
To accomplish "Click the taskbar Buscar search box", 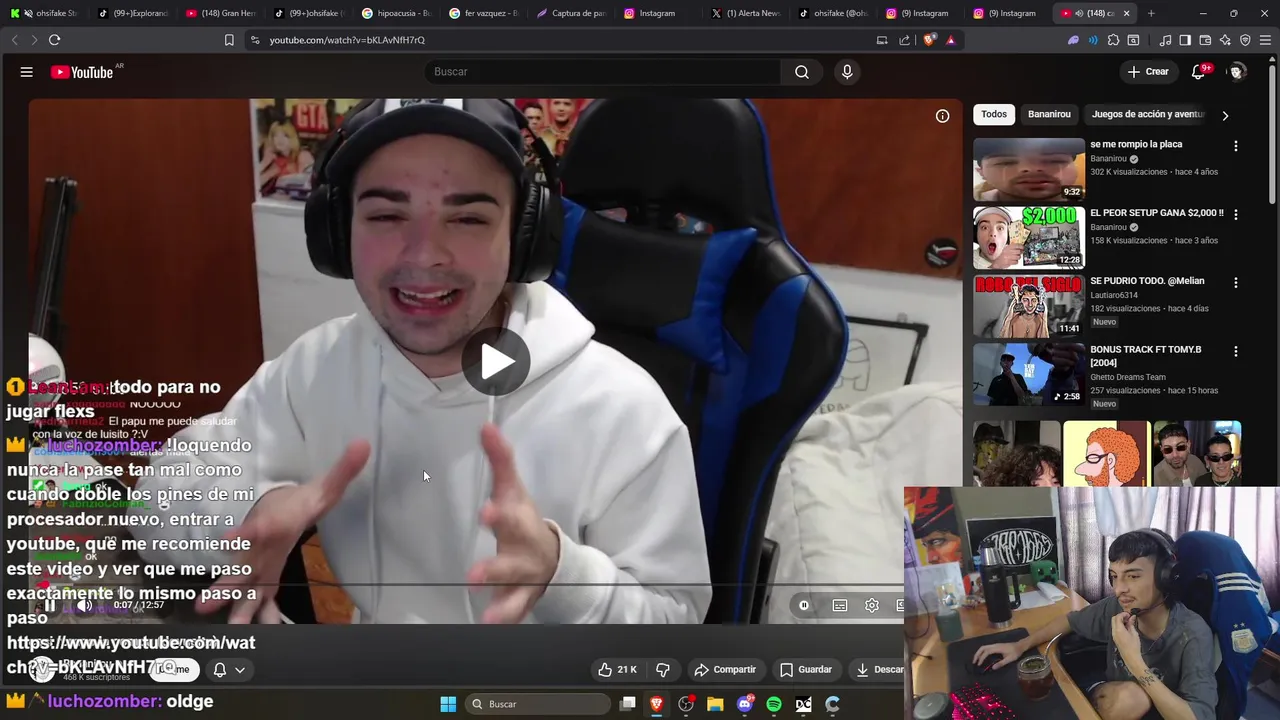I will click(x=539, y=704).
